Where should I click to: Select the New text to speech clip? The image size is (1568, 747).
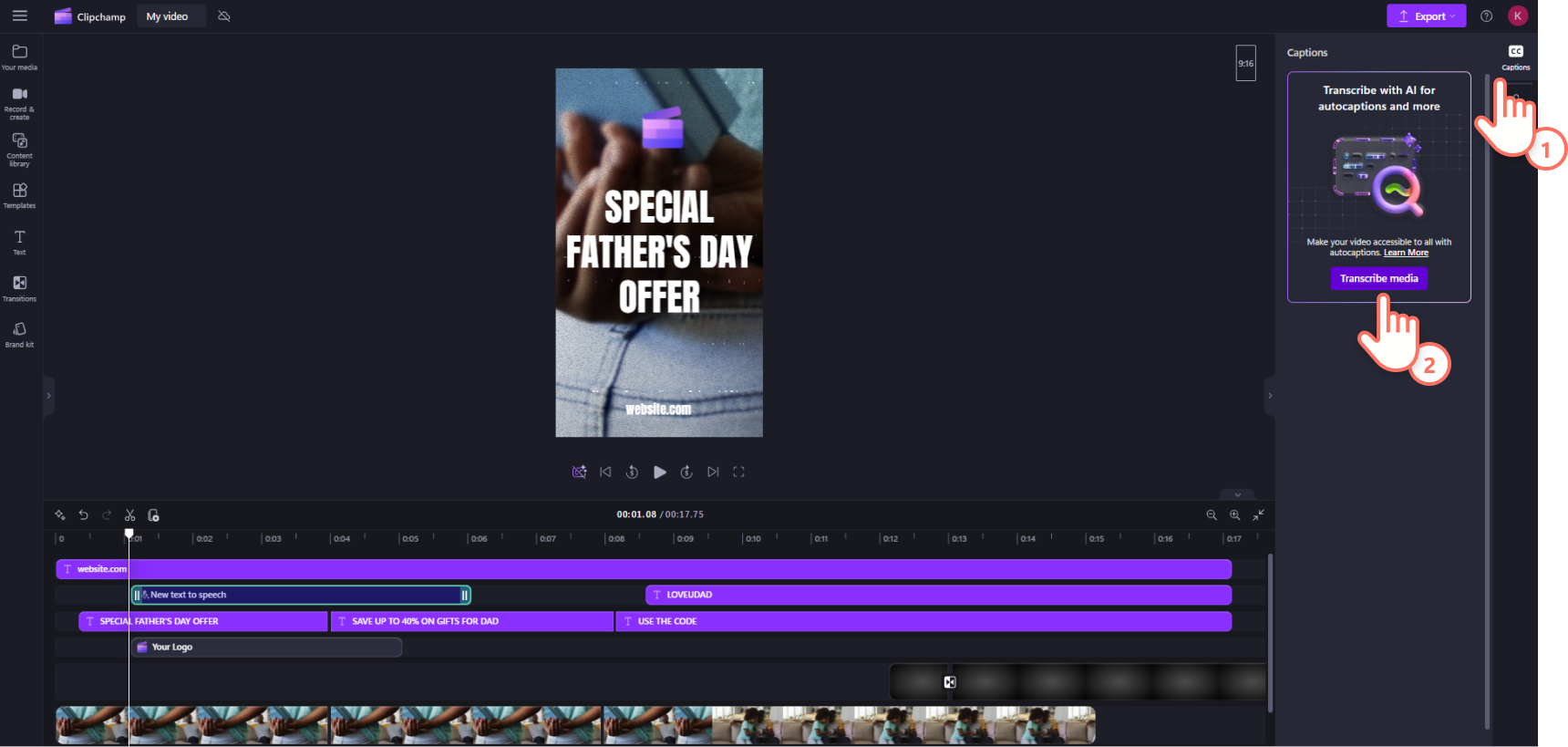301,595
